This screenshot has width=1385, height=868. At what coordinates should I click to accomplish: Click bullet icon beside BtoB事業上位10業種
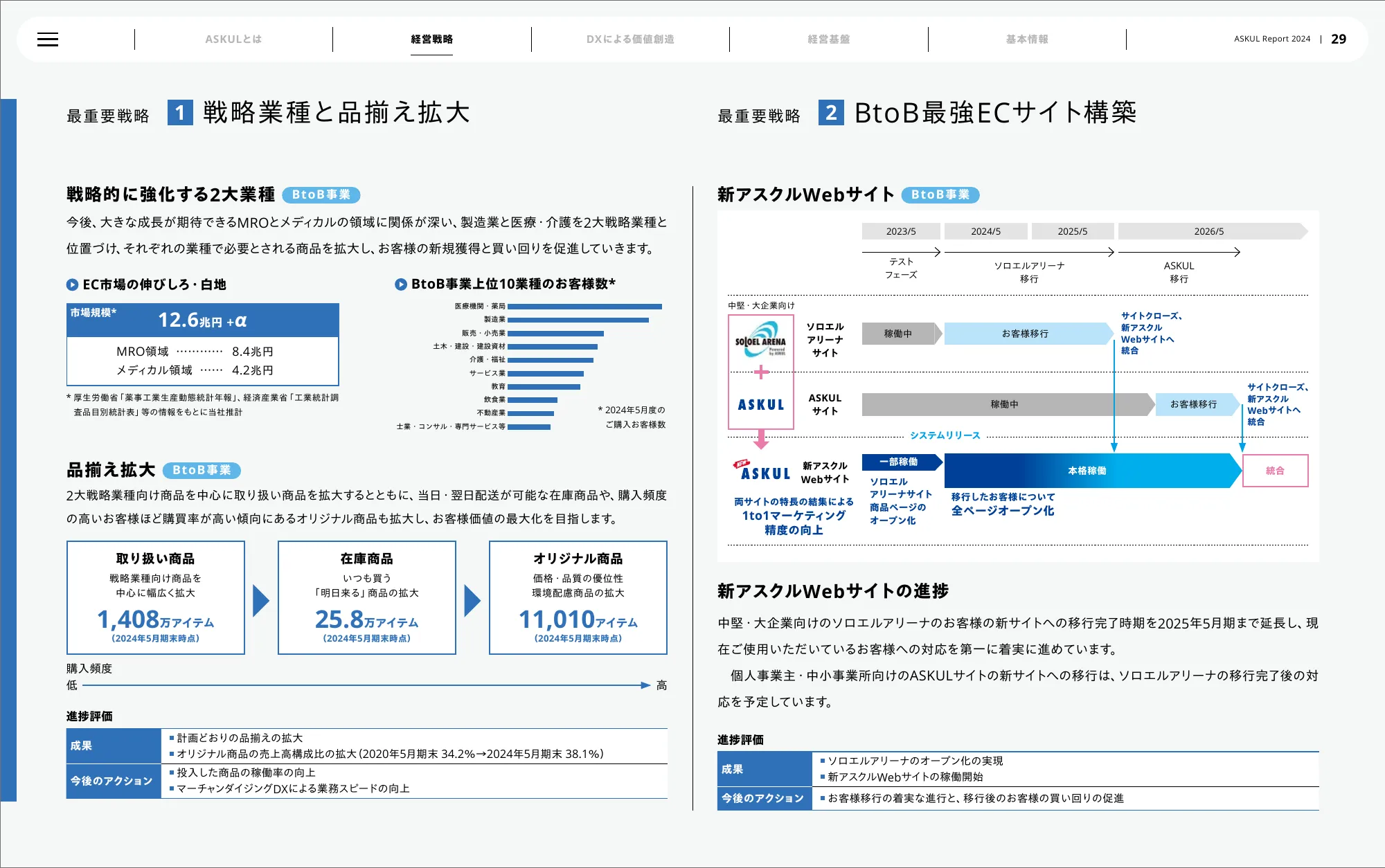pyautogui.click(x=400, y=284)
